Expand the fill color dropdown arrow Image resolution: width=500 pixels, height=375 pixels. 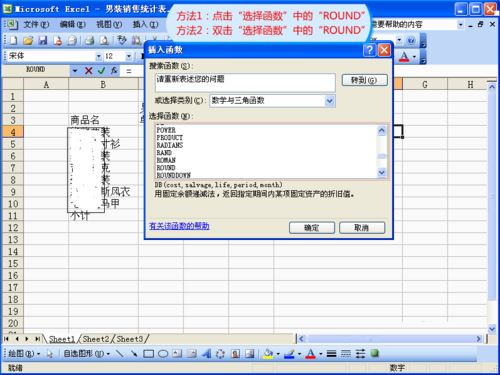point(278,354)
